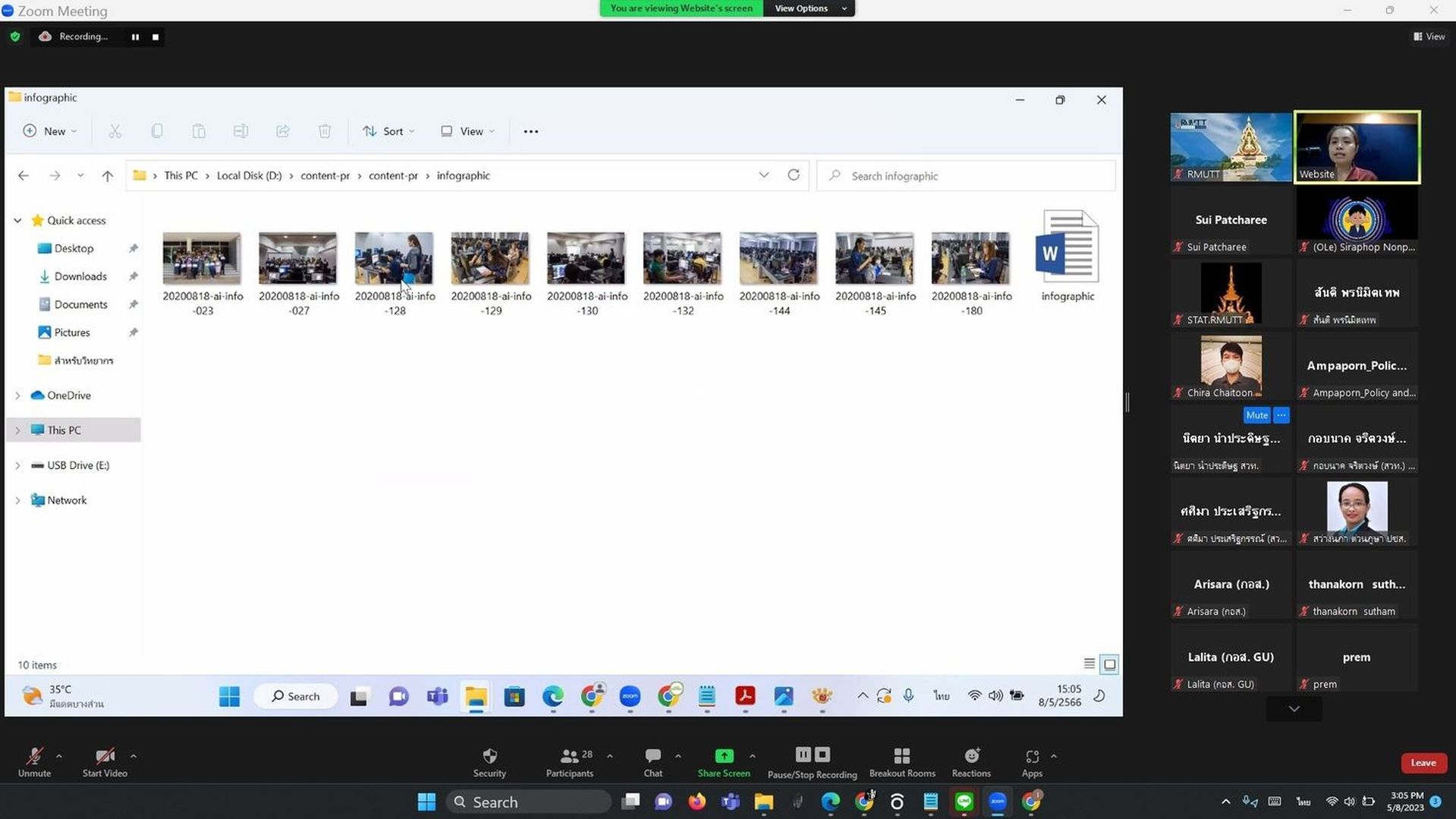Viewport: 1456px width, 819px height.
Task: Select the Chira Chaitoon participant tile
Action: point(1231,366)
